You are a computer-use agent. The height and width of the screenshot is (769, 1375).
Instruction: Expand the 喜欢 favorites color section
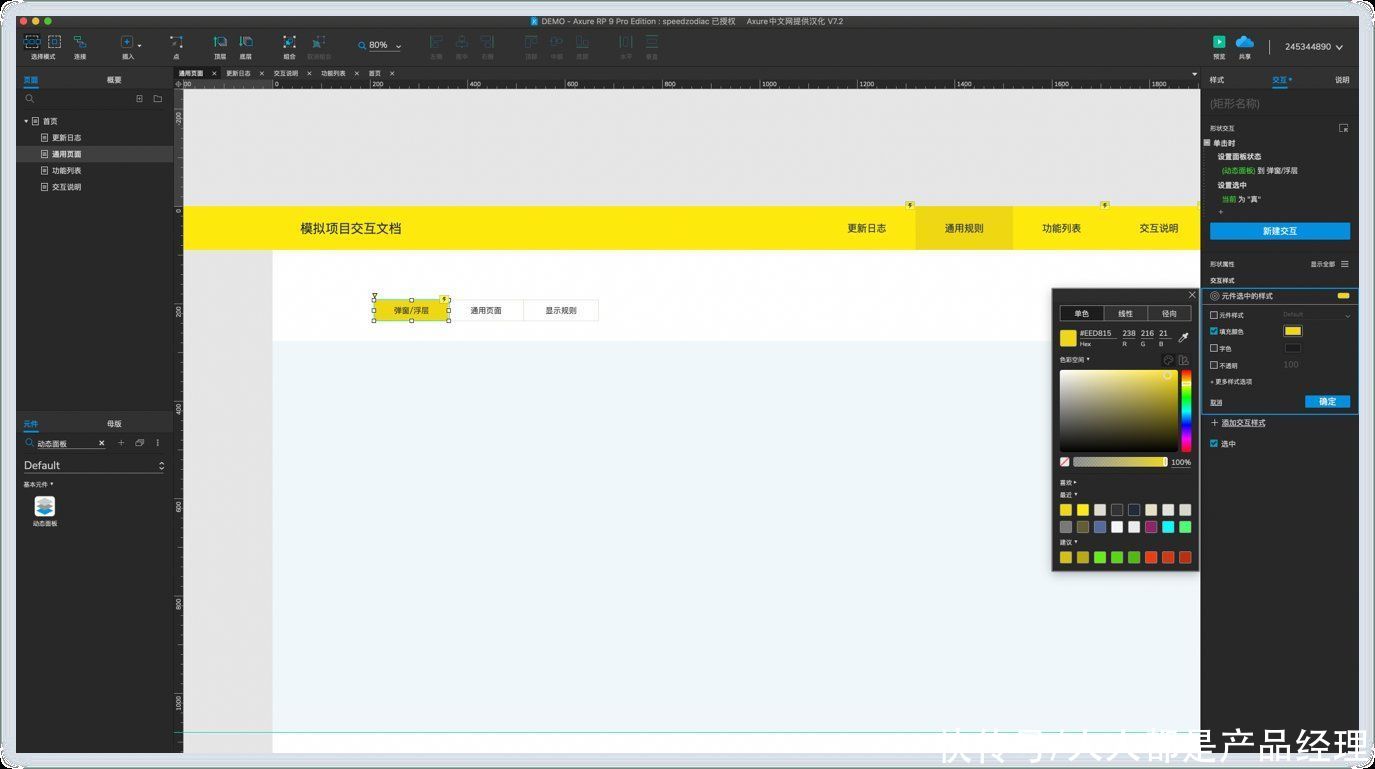pos(1068,482)
